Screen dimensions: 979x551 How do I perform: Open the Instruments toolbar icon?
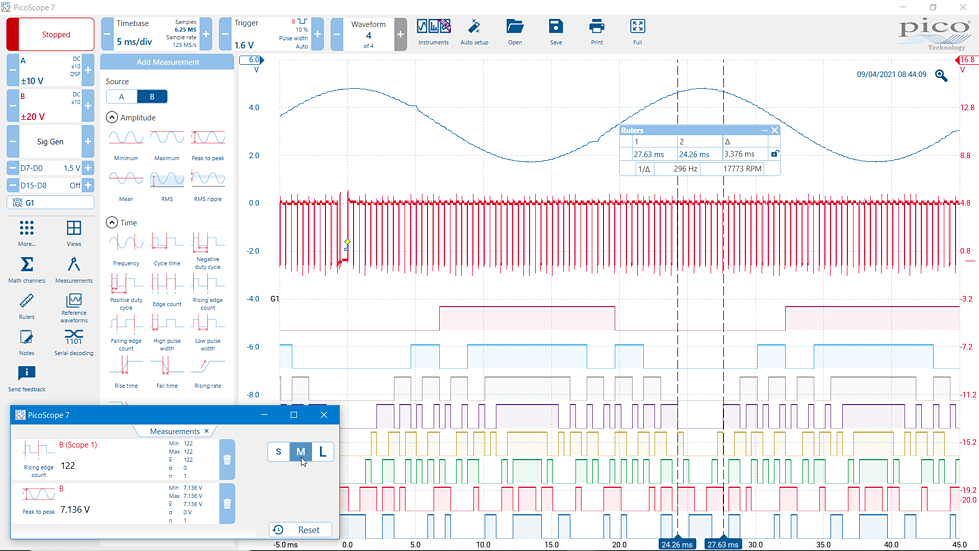433,32
